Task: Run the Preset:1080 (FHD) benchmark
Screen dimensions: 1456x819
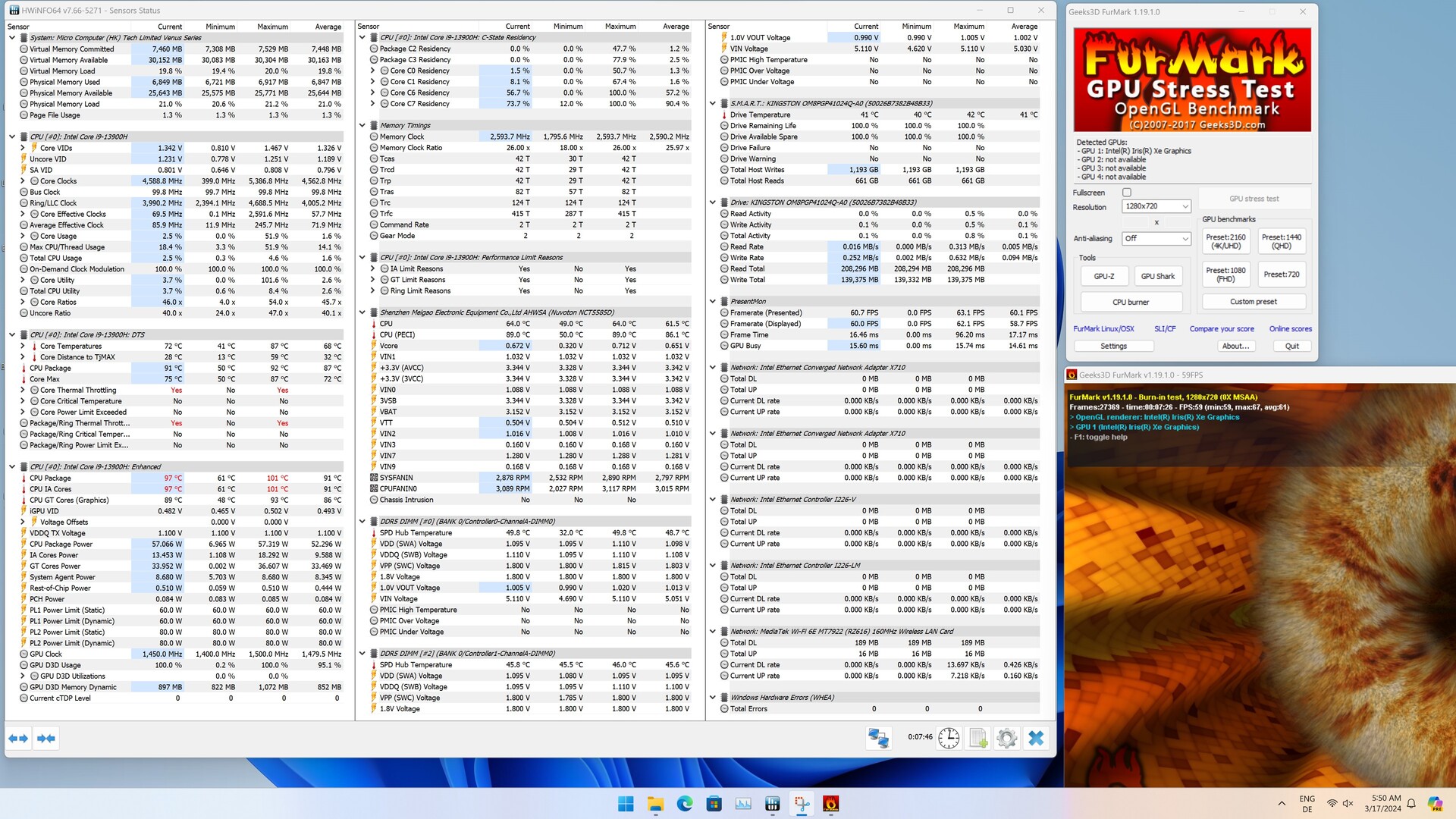Action: click(x=1225, y=275)
